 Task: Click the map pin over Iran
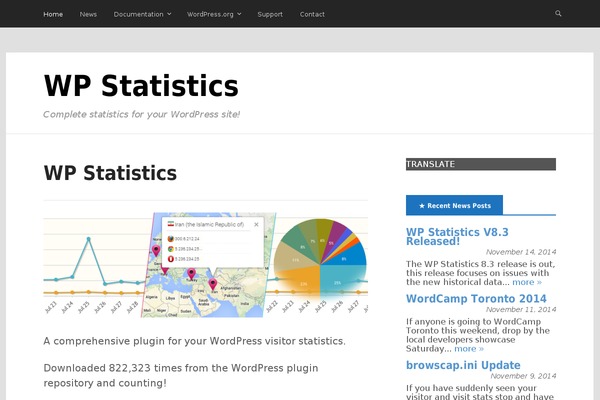pyautogui.click(x=212, y=284)
